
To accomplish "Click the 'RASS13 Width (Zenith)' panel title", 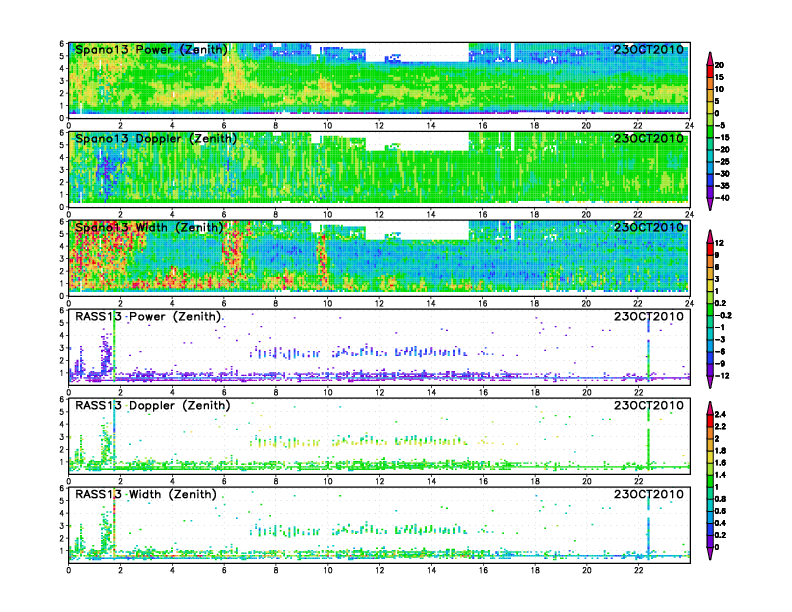I will coord(146,494).
